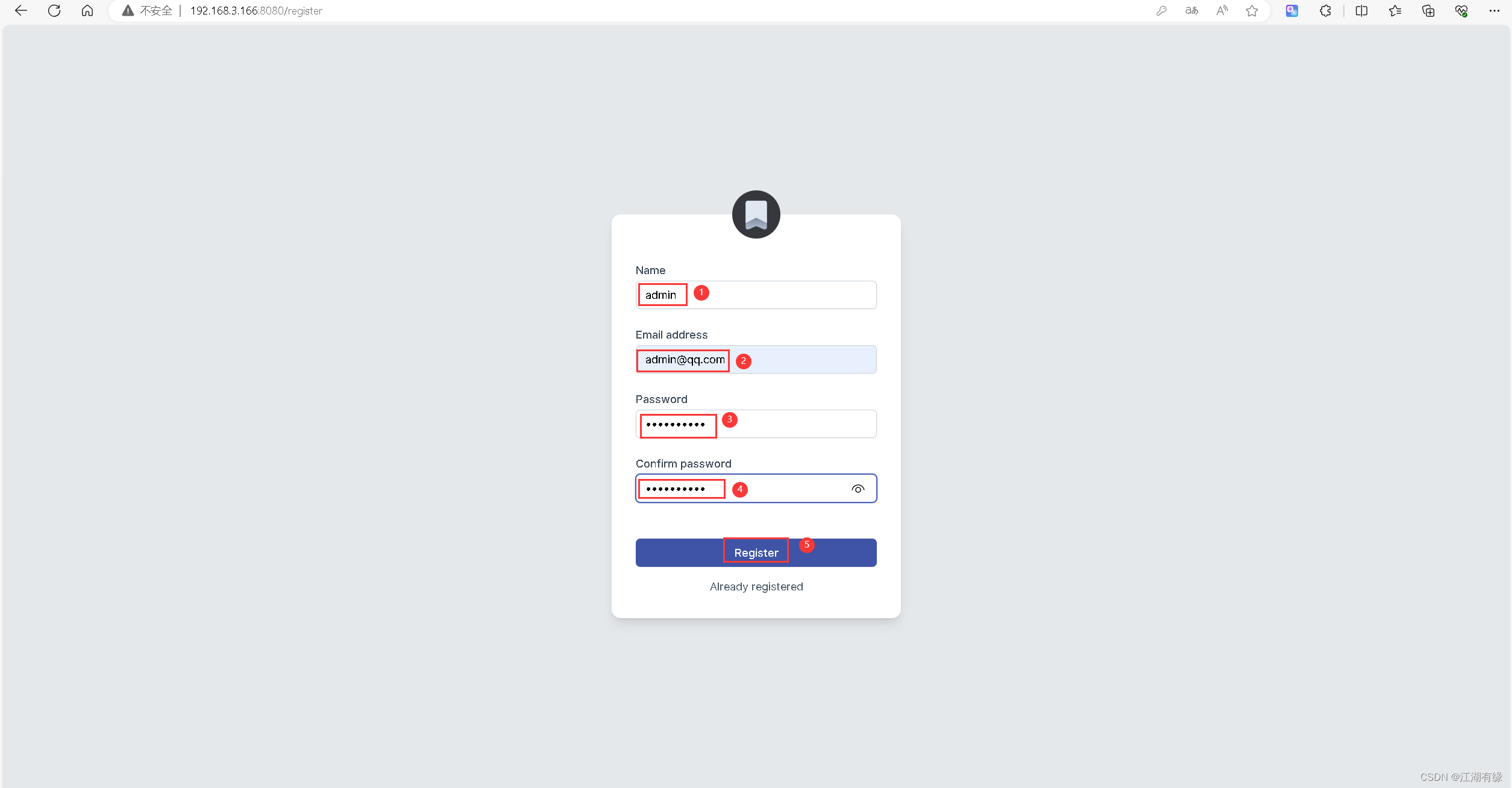
Task: Click the user avatar icon at top
Action: (756, 214)
